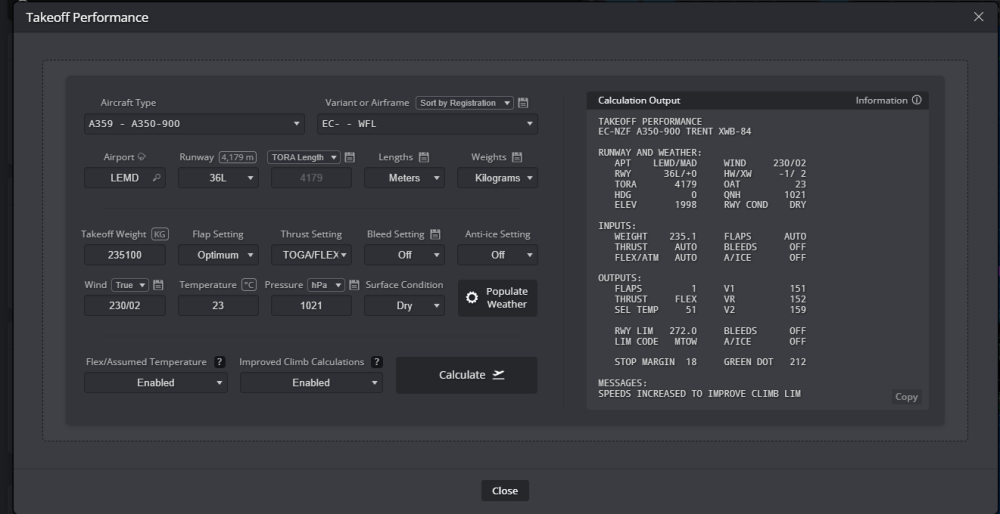Screen dimensions: 1000x514
Task: Click the RWY LIM 272.0 output text
Action: (x=656, y=330)
